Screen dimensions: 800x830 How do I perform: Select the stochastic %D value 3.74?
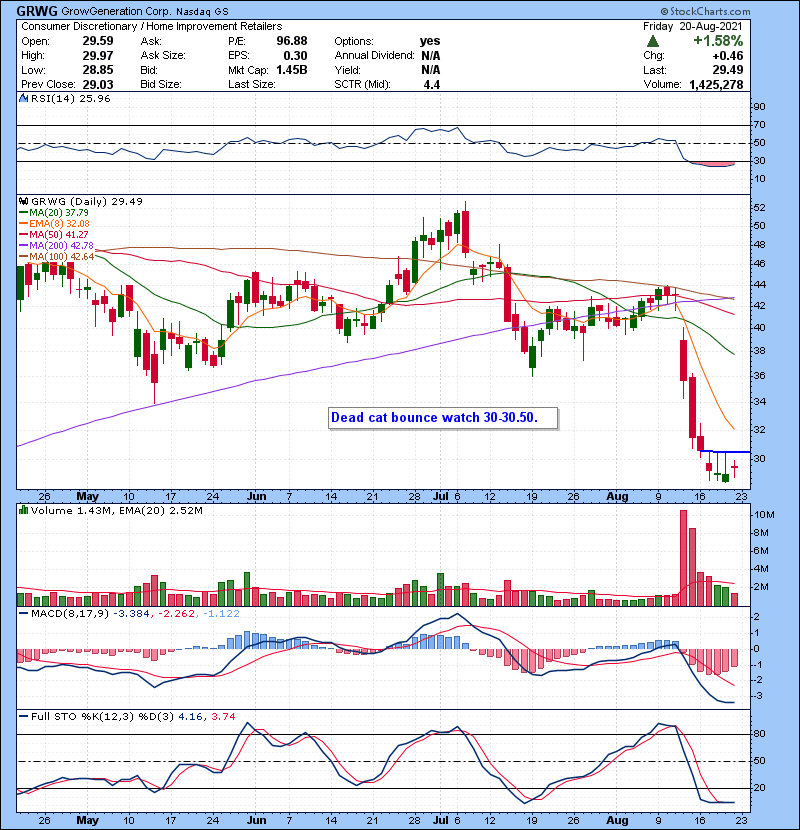(x=223, y=716)
